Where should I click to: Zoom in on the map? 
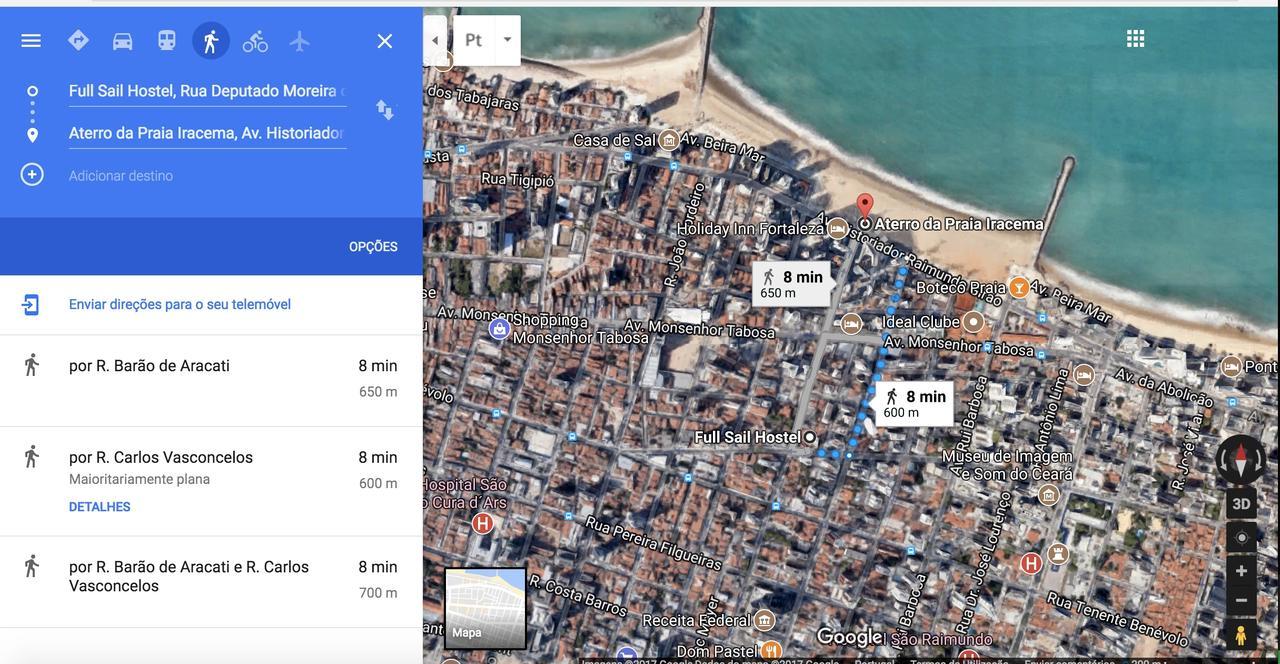pyautogui.click(x=1241, y=571)
